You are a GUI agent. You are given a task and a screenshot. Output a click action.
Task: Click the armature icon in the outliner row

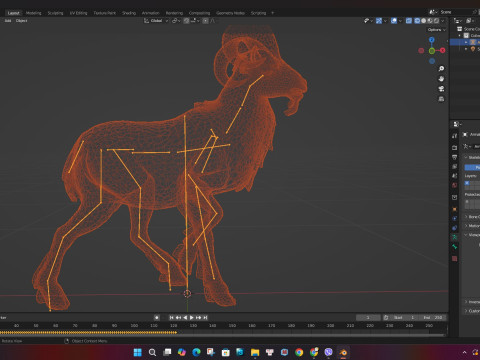point(473,42)
